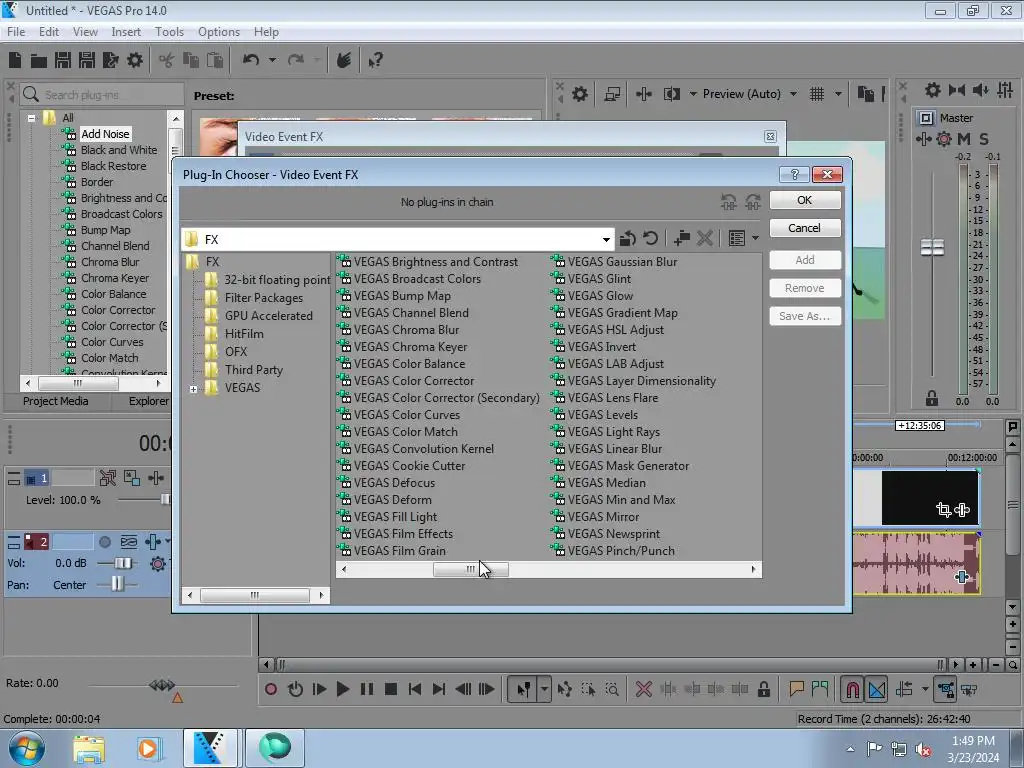
Task: Switch to the Project Media tab
Action: pos(56,401)
